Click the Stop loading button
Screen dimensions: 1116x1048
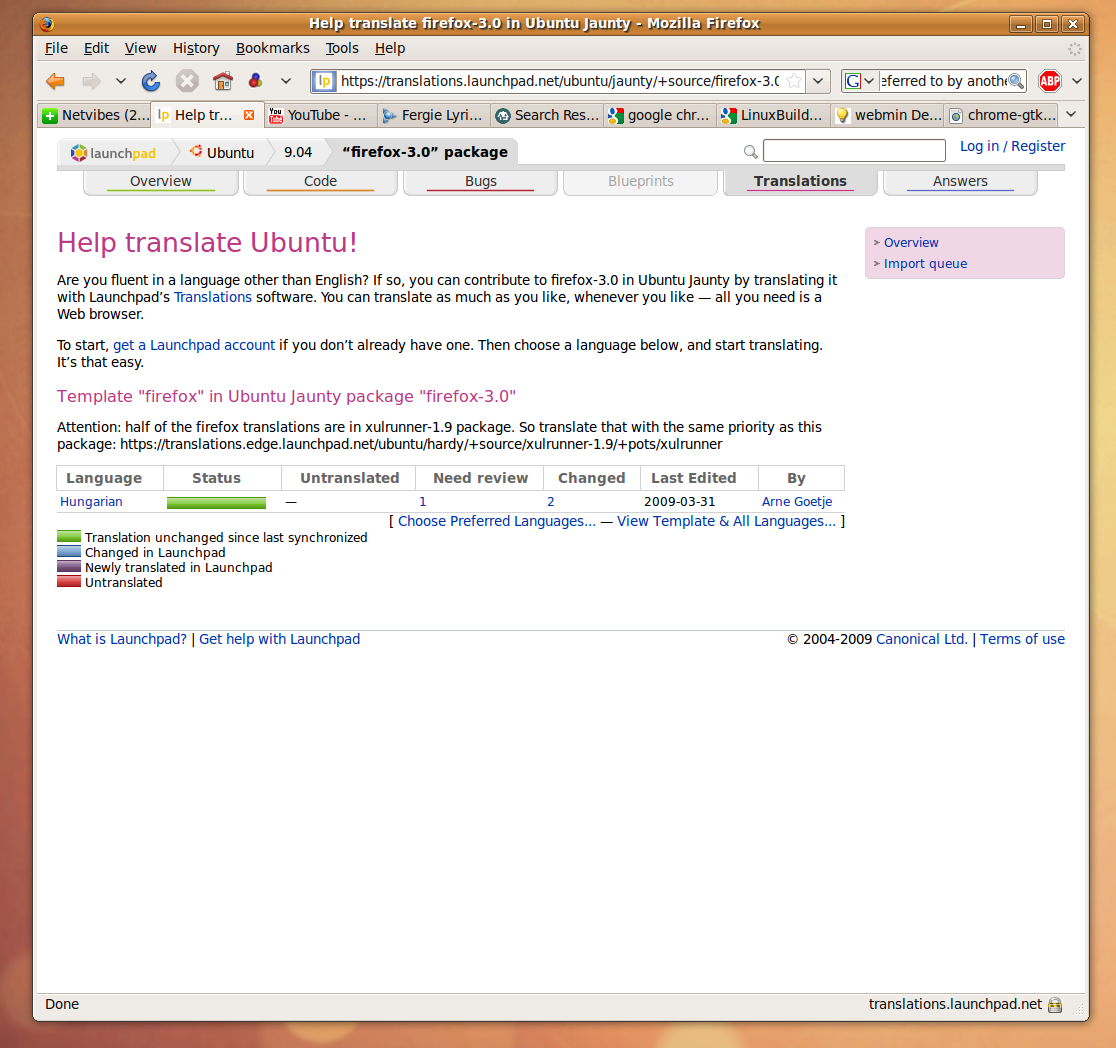pyautogui.click(x=187, y=81)
